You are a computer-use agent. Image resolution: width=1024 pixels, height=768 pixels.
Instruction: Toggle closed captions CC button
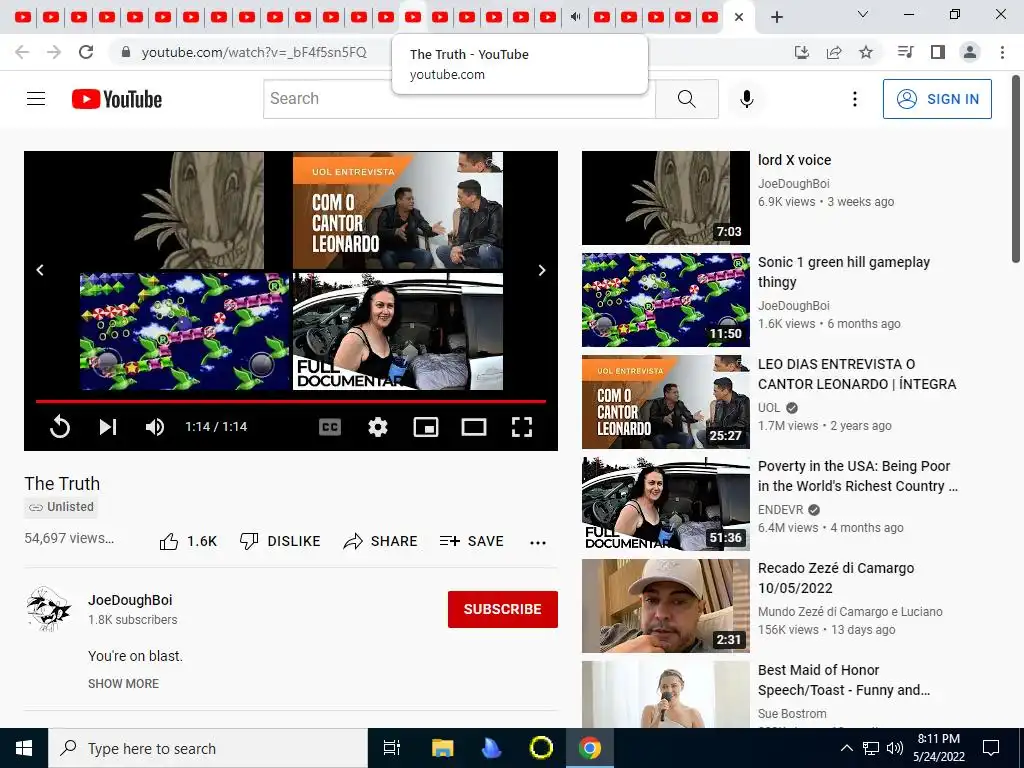point(330,426)
